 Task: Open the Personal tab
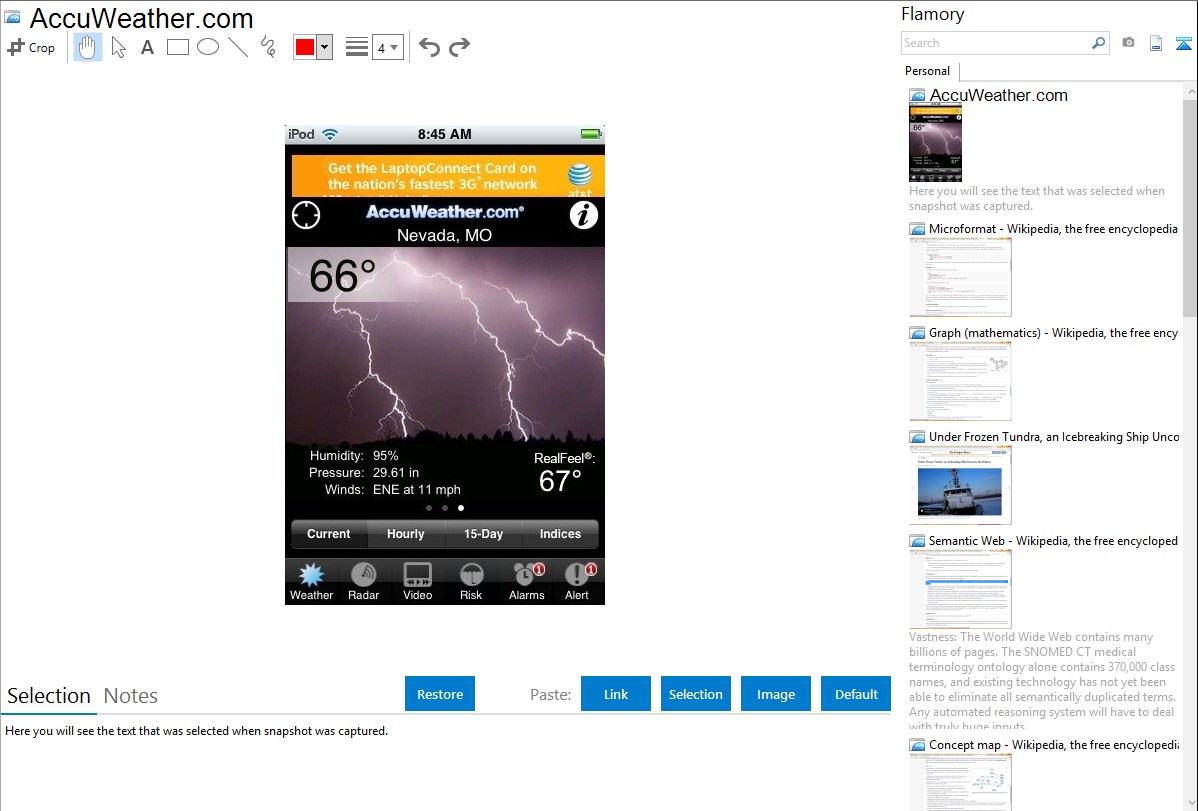[x=927, y=71]
